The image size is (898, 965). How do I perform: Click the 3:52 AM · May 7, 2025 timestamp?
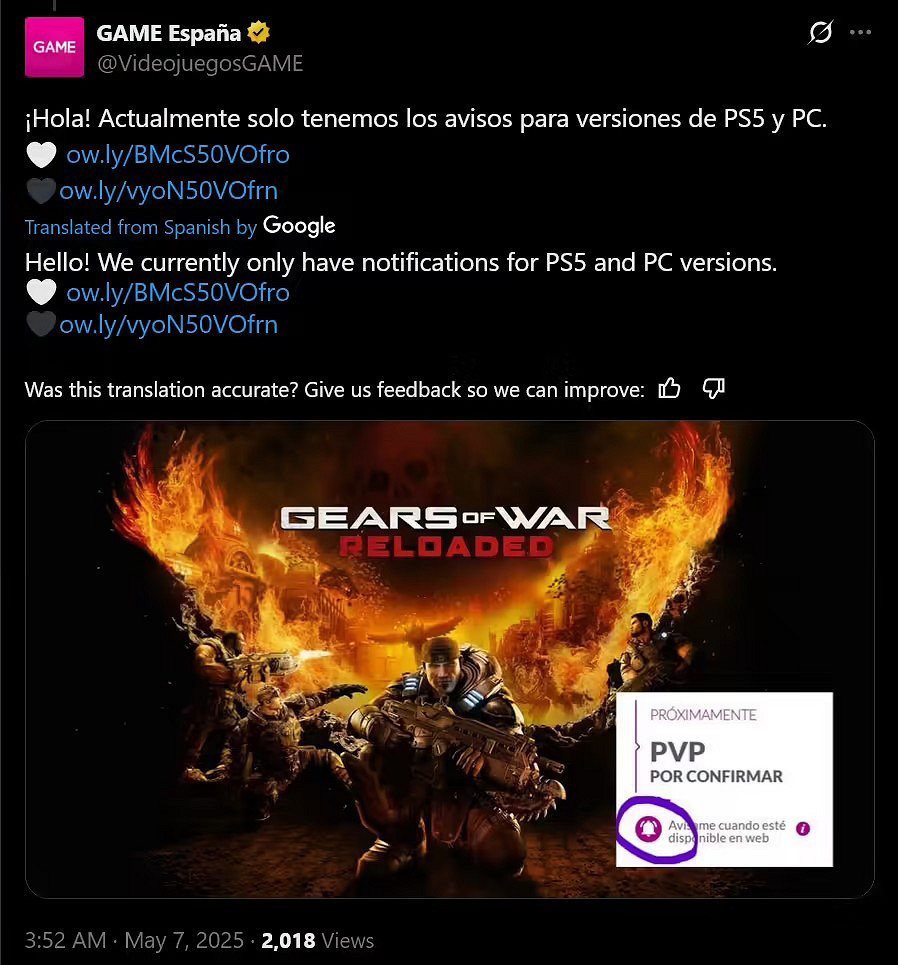(x=134, y=940)
